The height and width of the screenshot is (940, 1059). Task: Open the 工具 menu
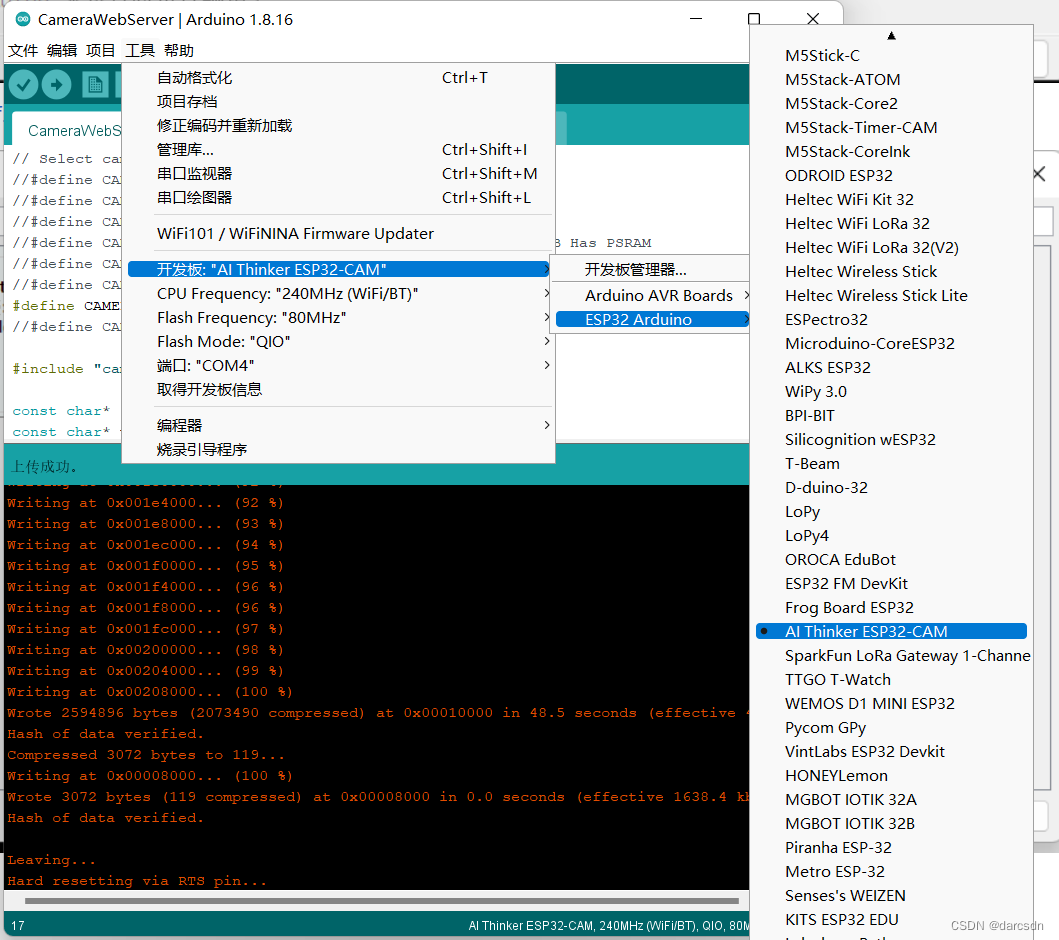[x=140, y=51]
